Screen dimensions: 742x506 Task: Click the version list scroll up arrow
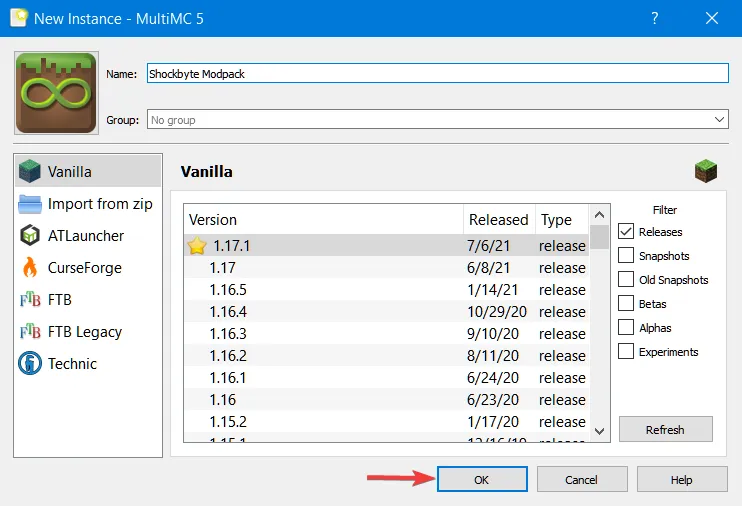point(599,215)
